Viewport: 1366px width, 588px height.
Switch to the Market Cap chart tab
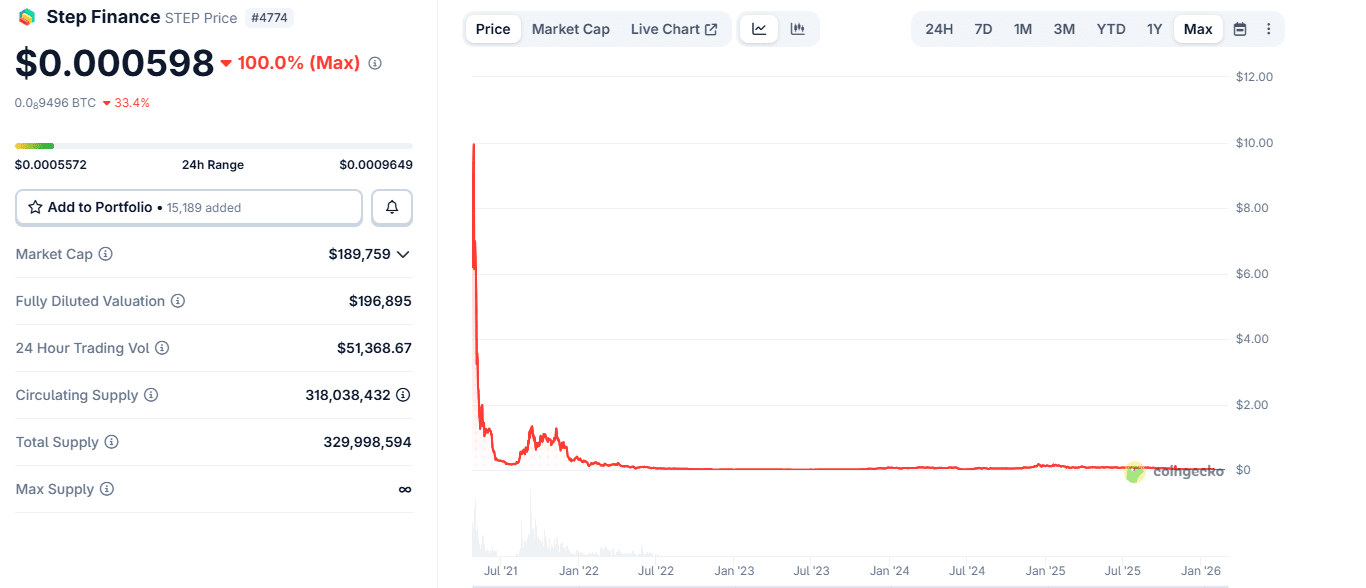coord(570,29)
